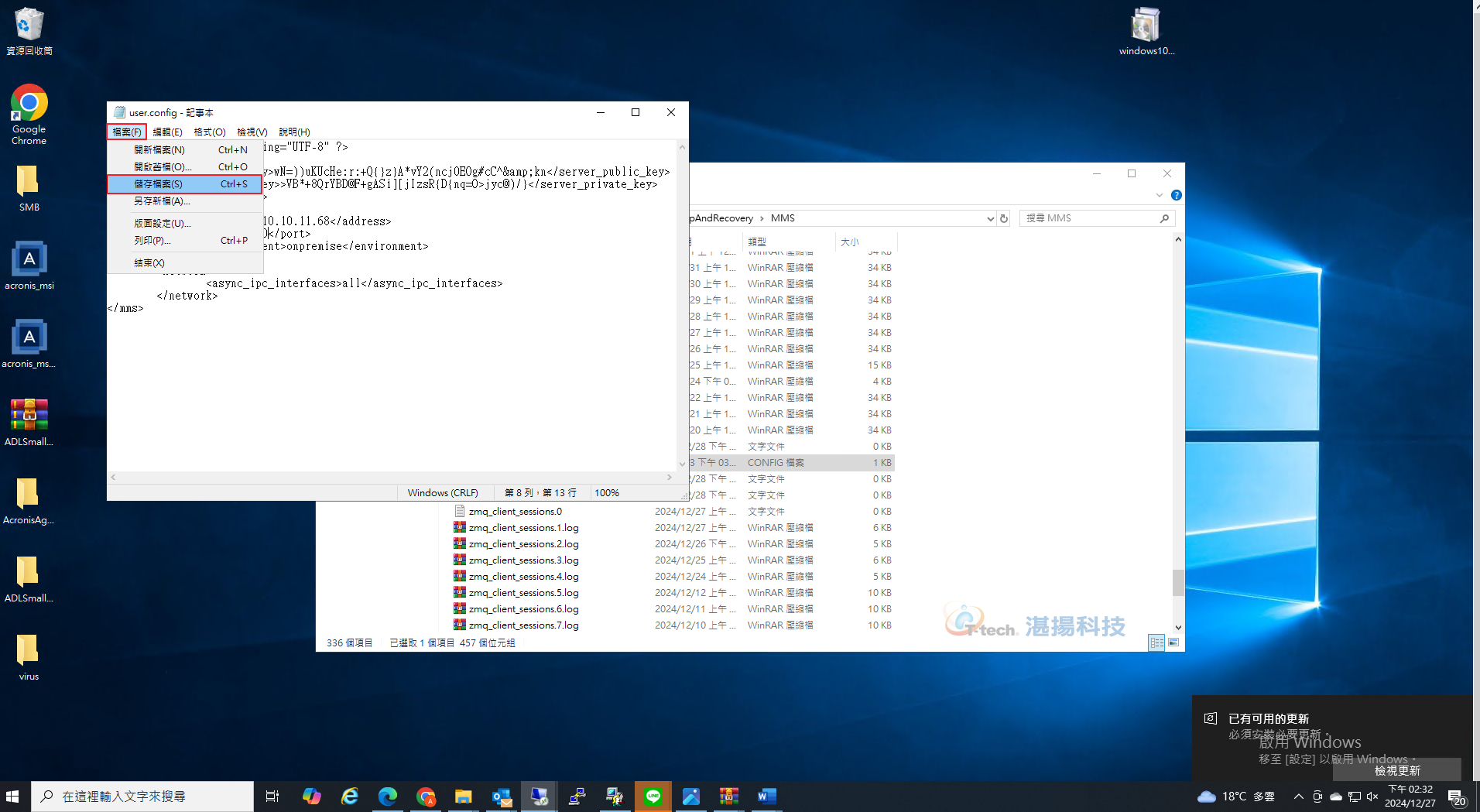Select the zmq_client_sessions.3.log file
Viewport: 1480px width, 812px height.
523,560
